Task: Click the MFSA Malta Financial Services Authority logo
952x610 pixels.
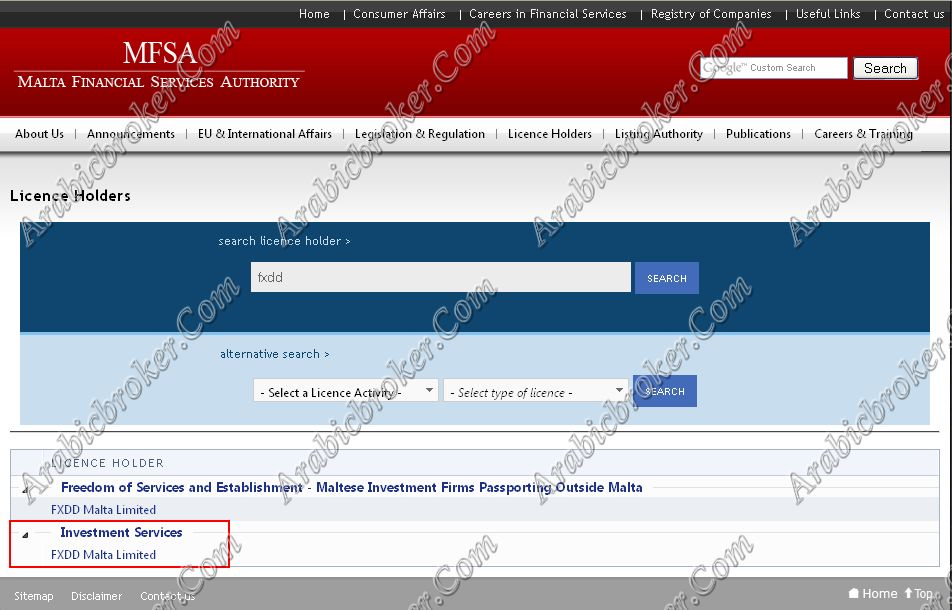Action: (x=159, y=65)
